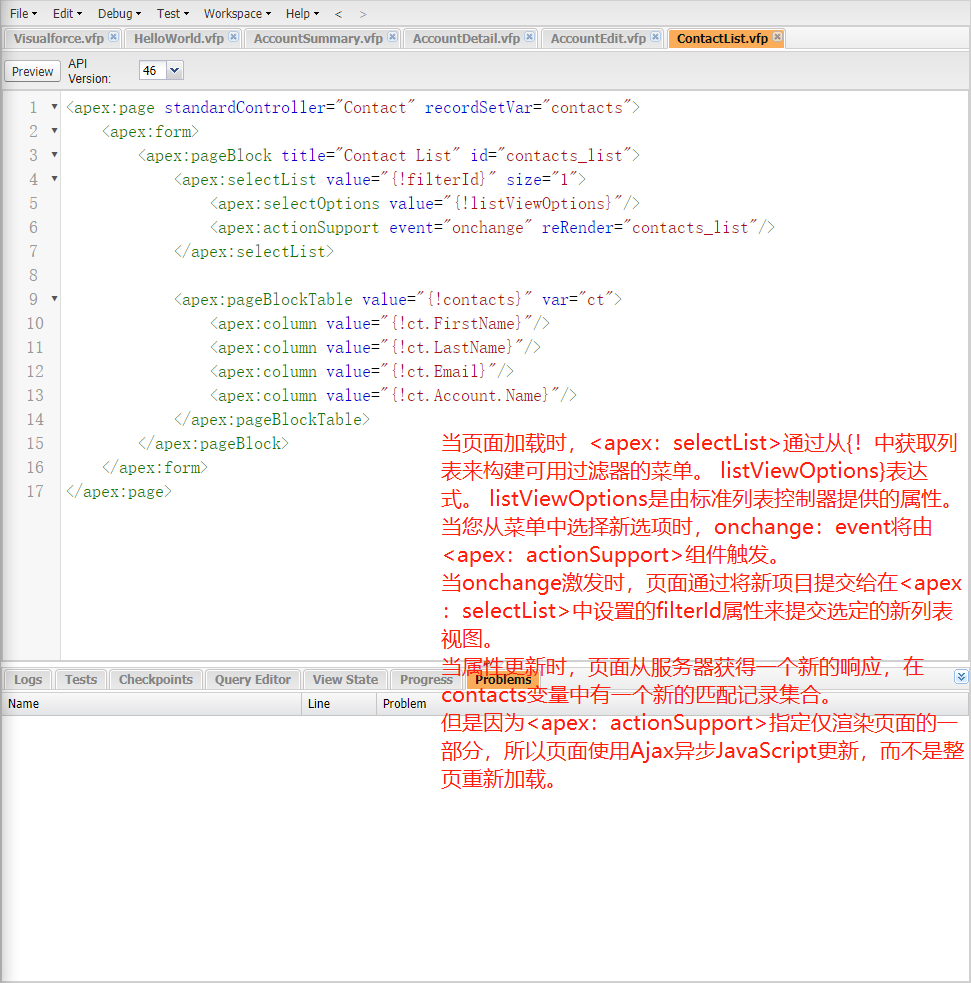Click 'onchange' event value on line 6
The width and height of the screenshot is (971, 983).
tap(488, 228)
